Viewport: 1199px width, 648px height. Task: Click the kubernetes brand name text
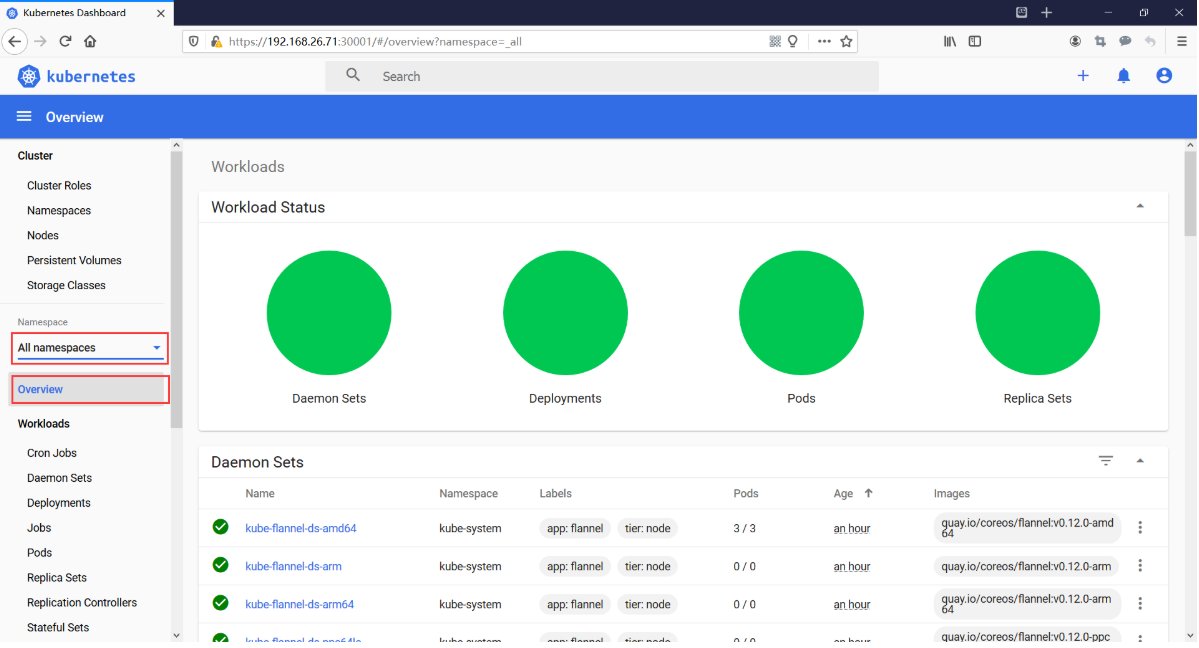point(91,77)
